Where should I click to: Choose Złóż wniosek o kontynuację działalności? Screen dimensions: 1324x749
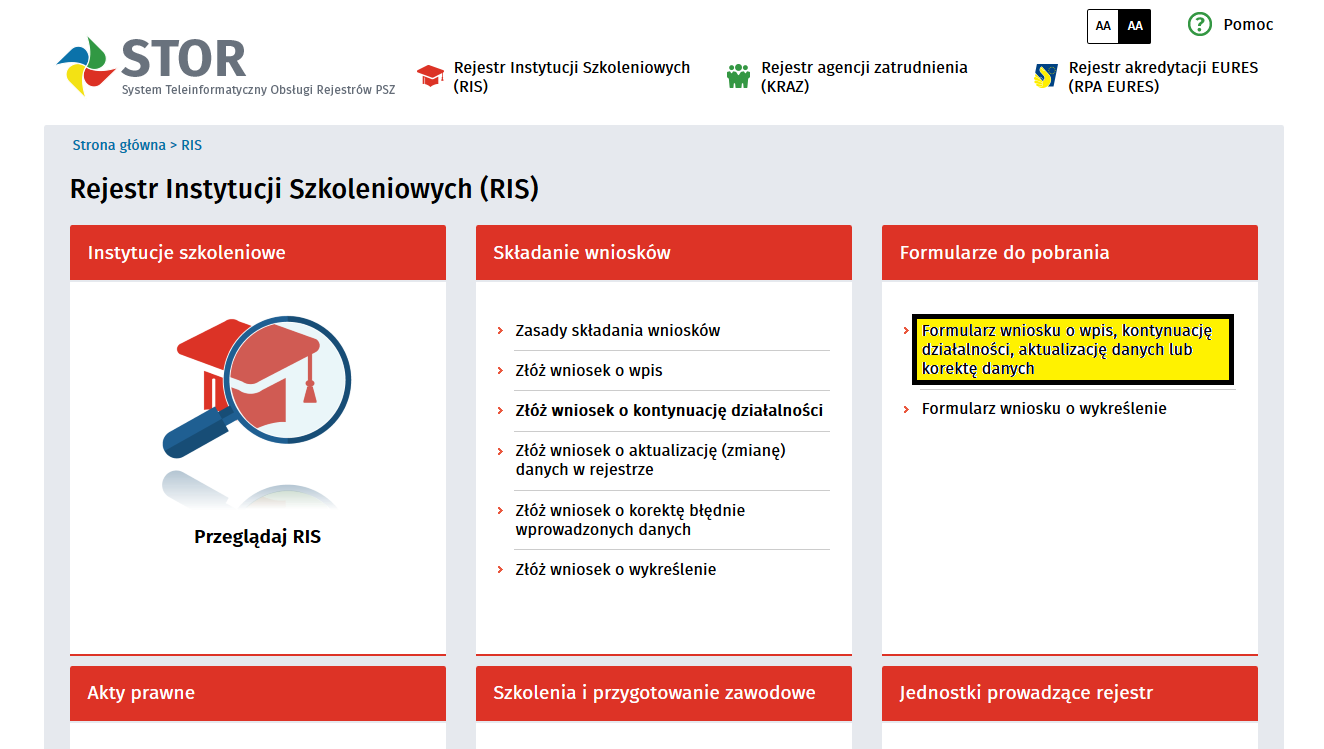pyautogui.click(x=669, y=411)
